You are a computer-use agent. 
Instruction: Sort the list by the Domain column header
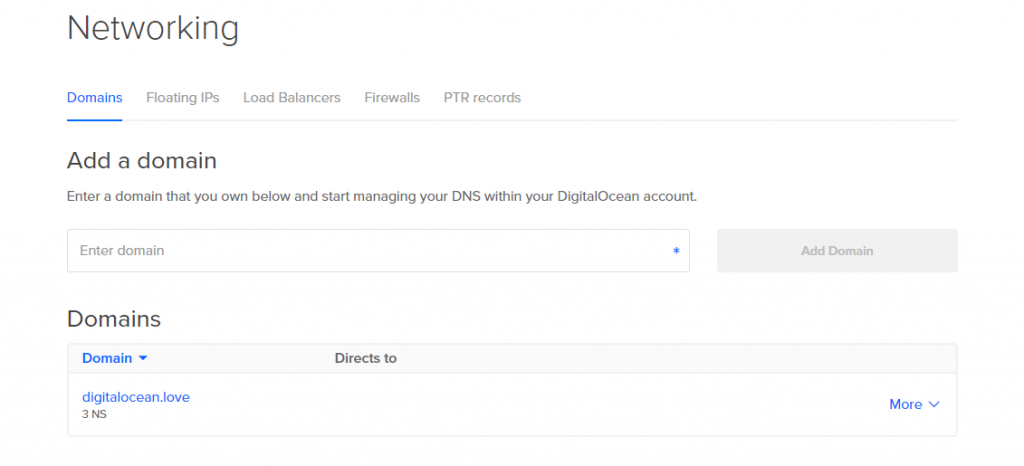(x=106, y=358)
